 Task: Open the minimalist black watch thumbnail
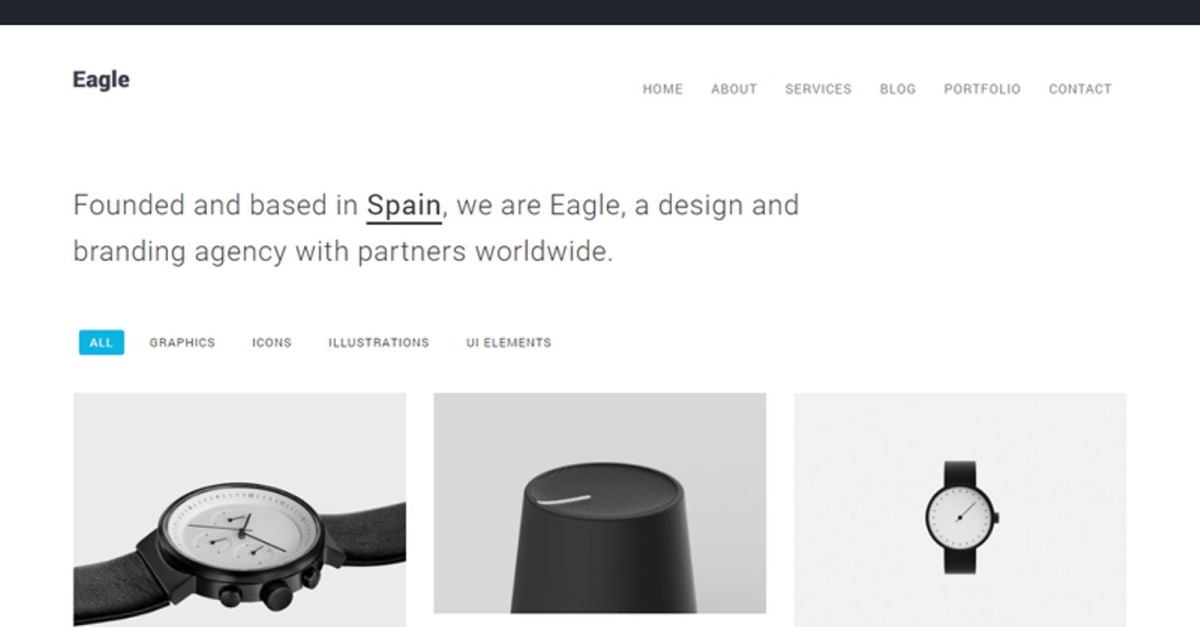pos(960,509)
